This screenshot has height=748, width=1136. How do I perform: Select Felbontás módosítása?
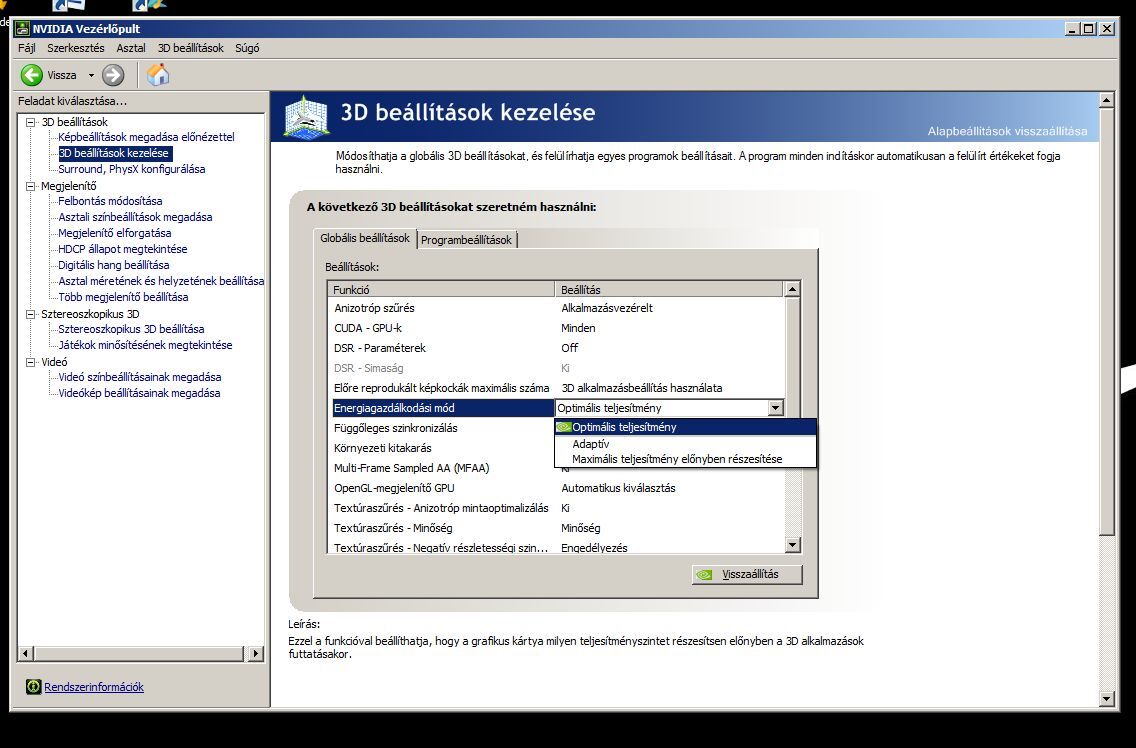(x=110, y=201)
